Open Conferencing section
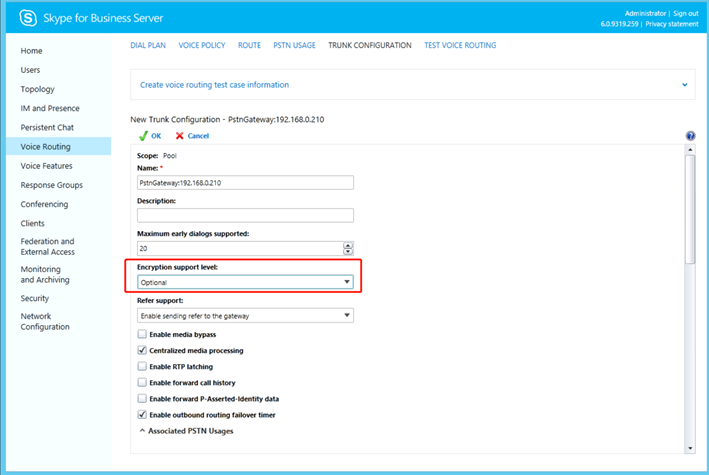The image size is (709, 475). coord(44,204)
